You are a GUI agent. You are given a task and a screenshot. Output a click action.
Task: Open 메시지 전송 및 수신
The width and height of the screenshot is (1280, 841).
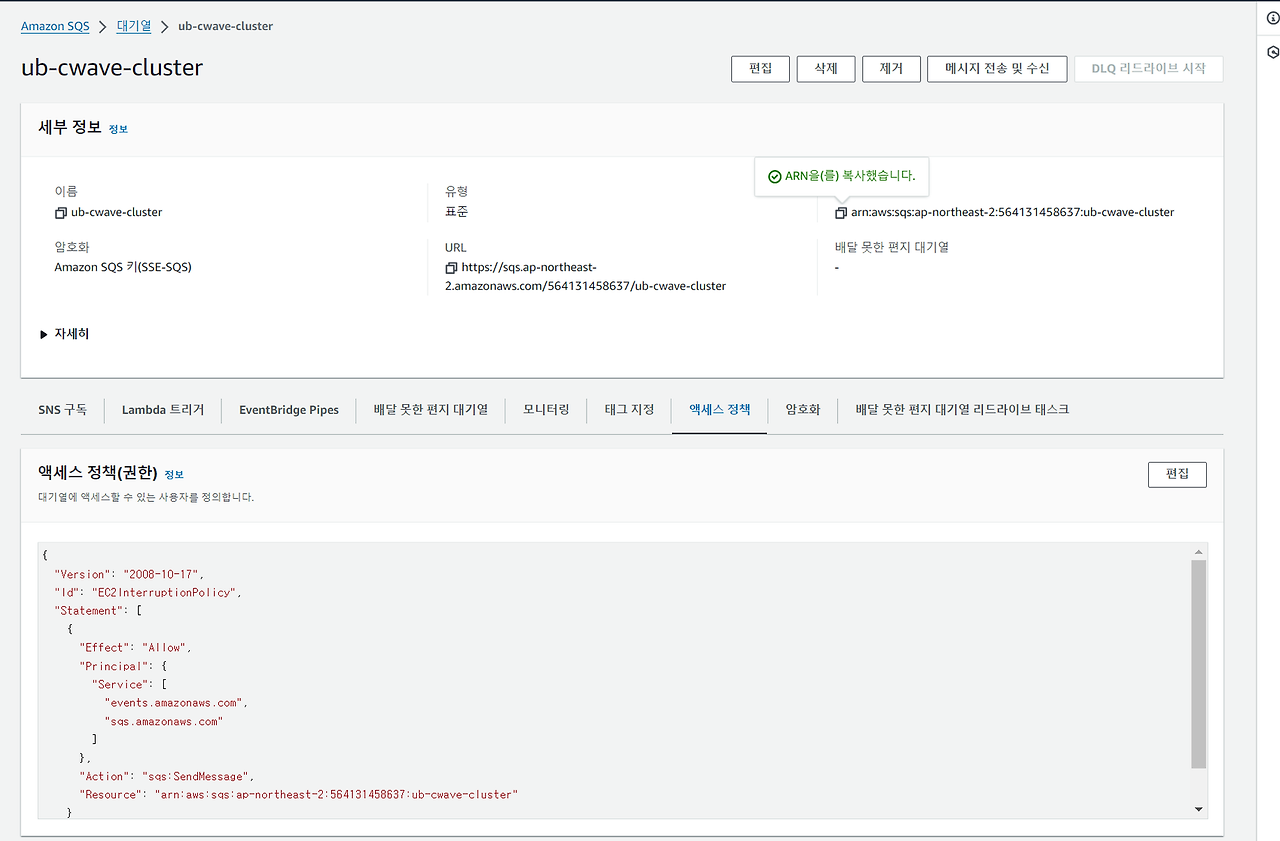click(997, 69)
